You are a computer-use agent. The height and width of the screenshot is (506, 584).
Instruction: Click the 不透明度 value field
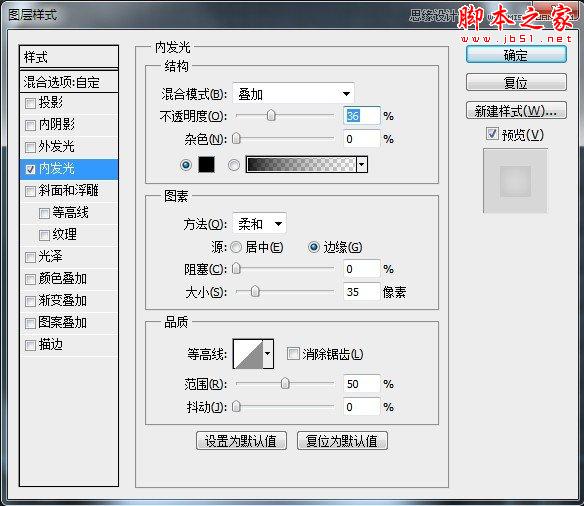coord(362,116)
